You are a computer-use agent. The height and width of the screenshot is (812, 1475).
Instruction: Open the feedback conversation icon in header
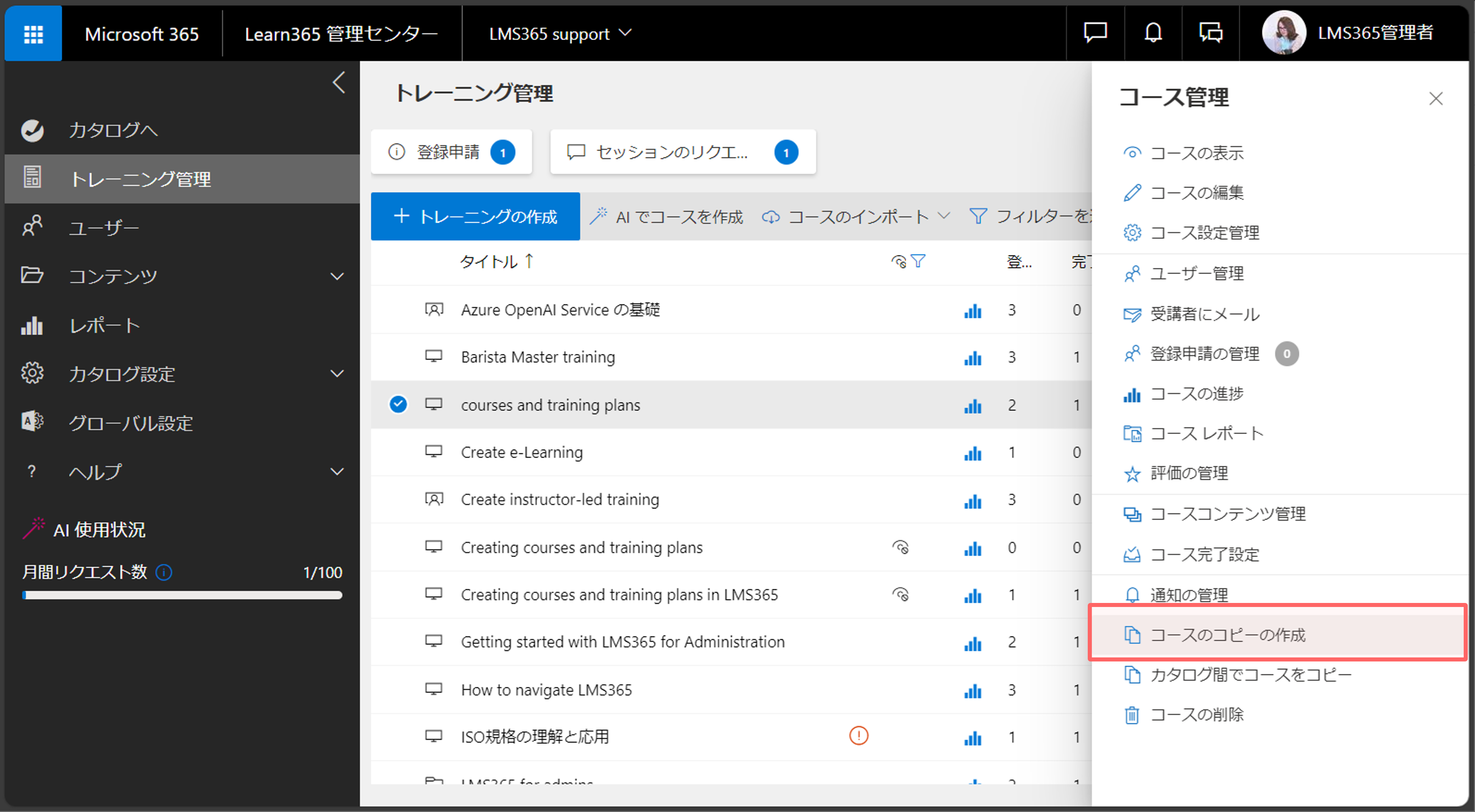1211,33
